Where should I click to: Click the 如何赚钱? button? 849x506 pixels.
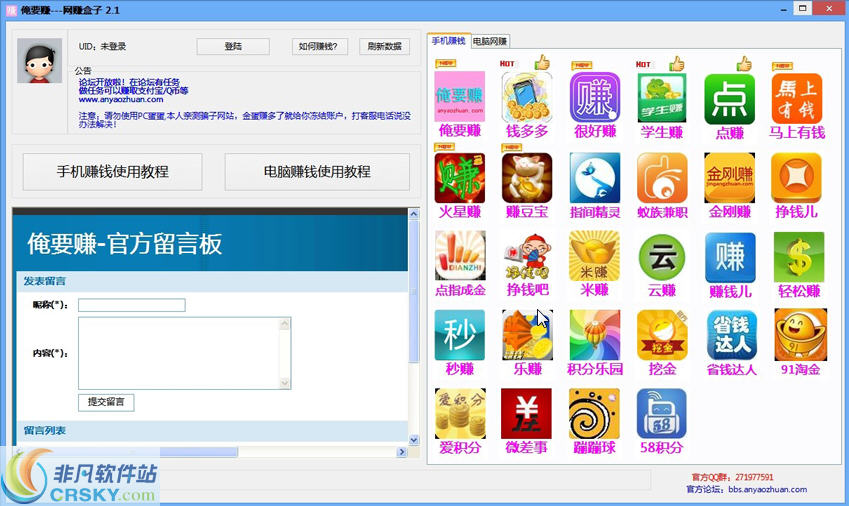[319, 47]
